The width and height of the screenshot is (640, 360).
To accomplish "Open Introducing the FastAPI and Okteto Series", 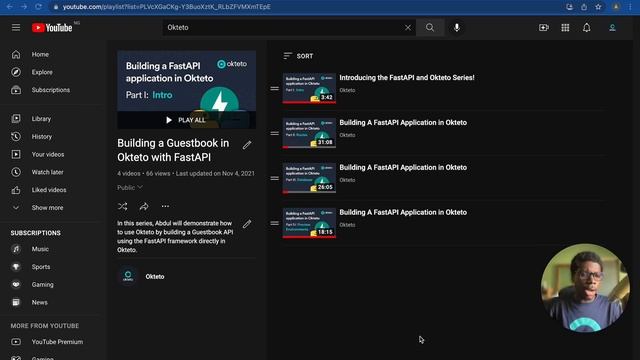I will (407, 78).
